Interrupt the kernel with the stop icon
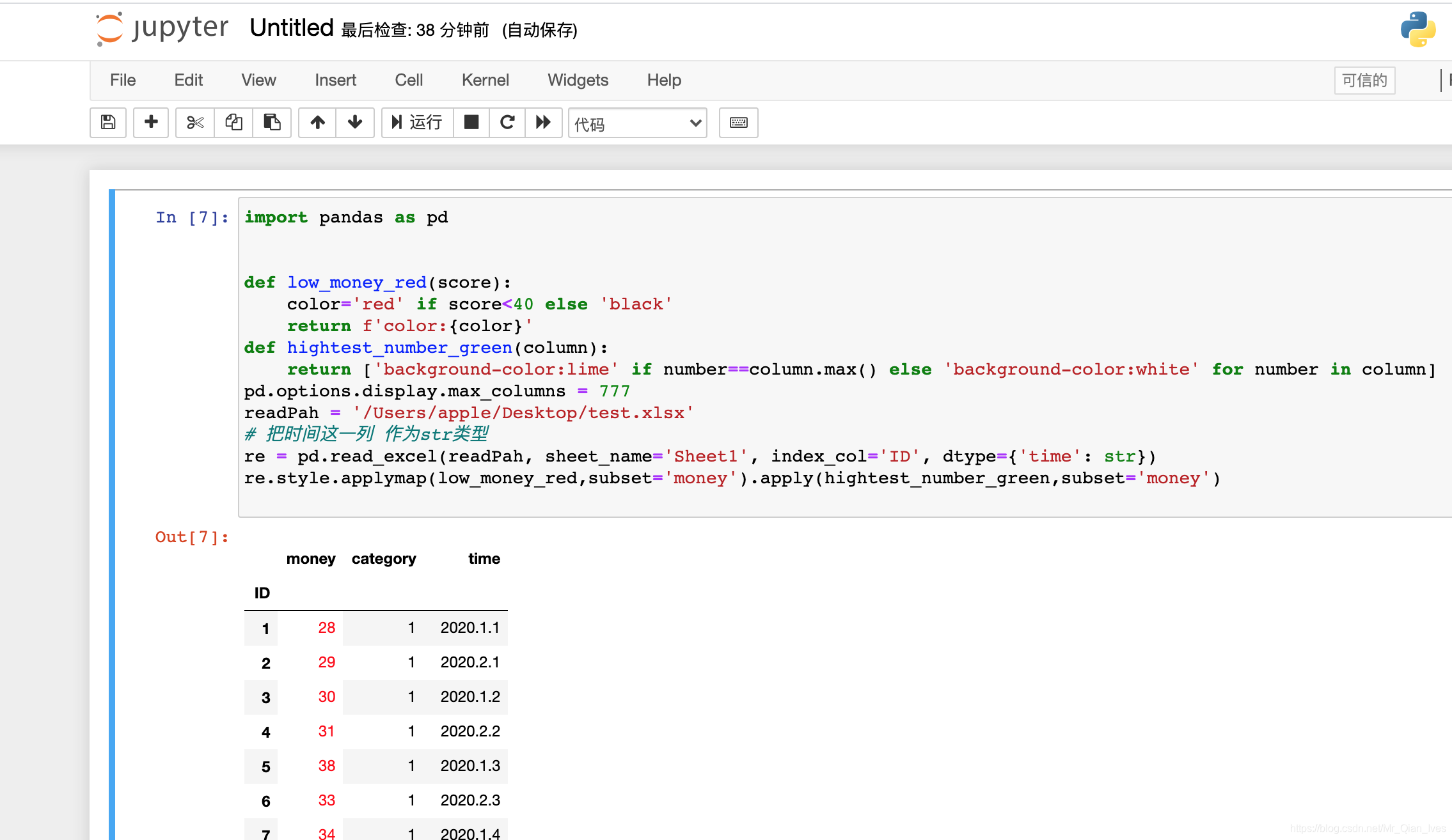The image size is (1452, 840). click(471, 122)
